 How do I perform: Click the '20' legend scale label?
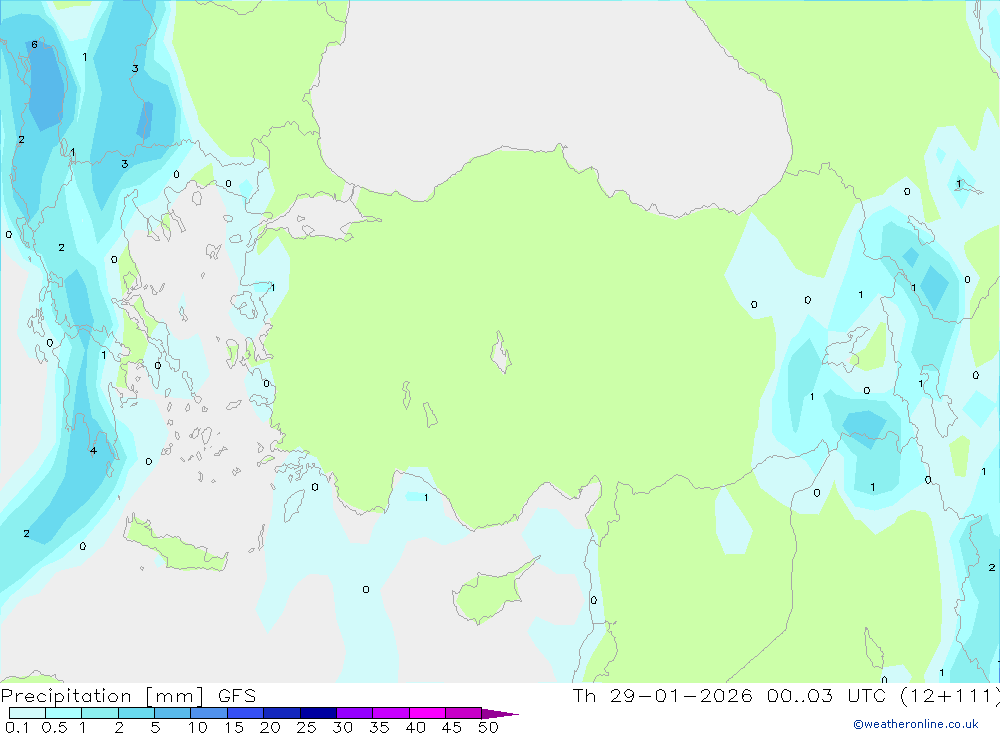click(270, 727)
